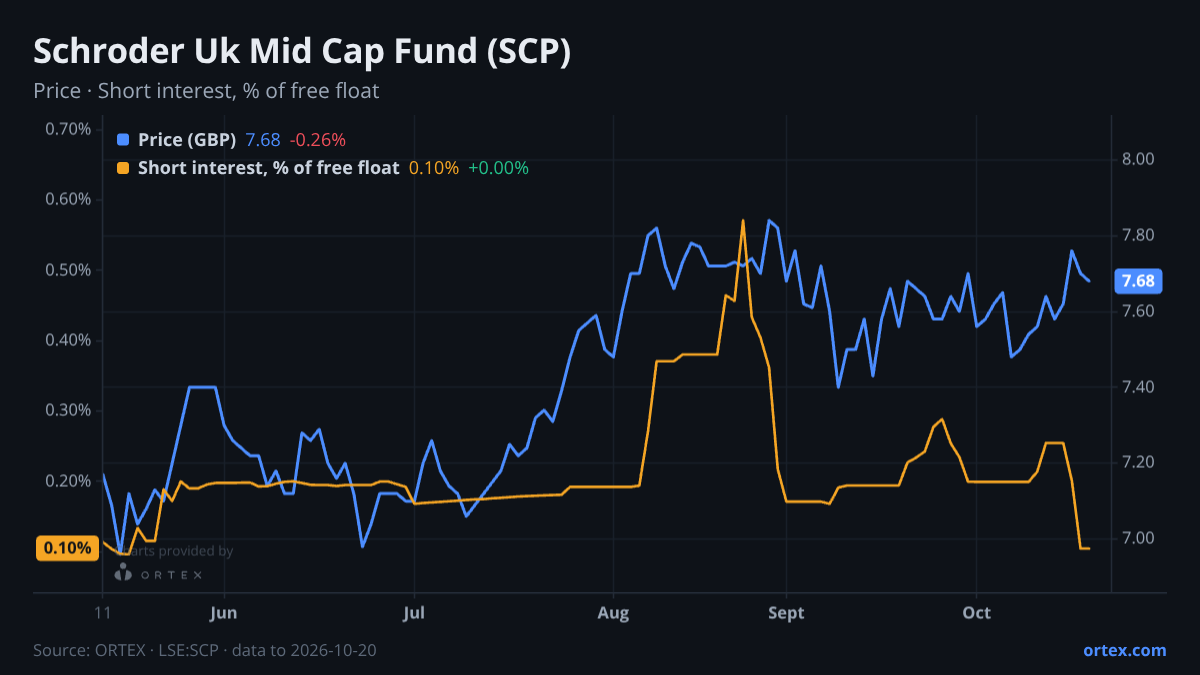Click the Aug x-axis label
The width and height of the screenshot is (1200, 675).
[x=614, y=612]
